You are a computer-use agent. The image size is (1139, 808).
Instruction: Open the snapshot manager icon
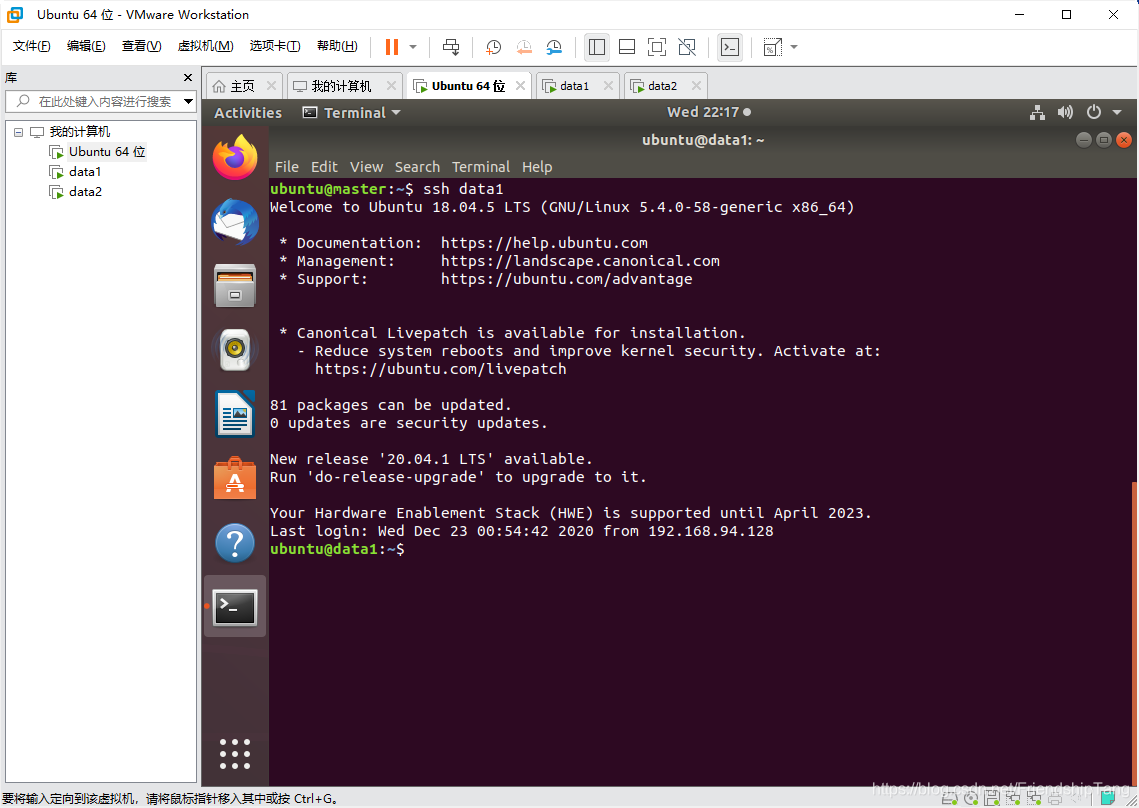[554, 47]
